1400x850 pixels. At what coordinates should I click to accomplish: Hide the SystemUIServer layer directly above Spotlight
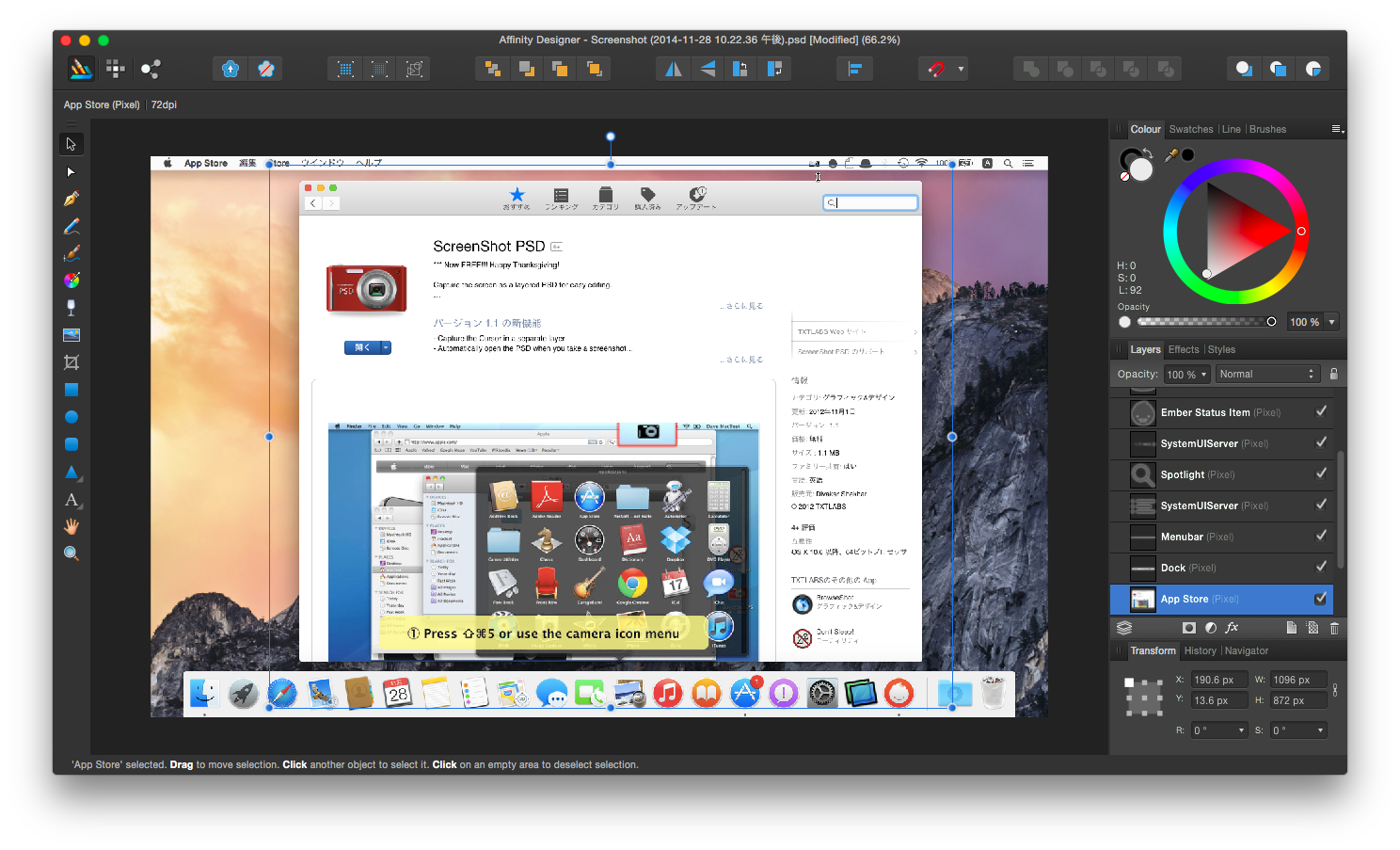point(1321,442)
